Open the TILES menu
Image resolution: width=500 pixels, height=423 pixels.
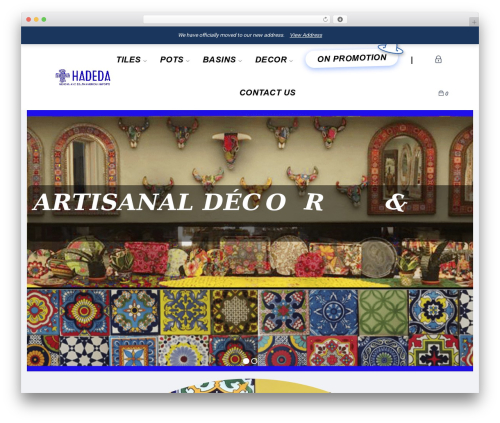(128, 60)
